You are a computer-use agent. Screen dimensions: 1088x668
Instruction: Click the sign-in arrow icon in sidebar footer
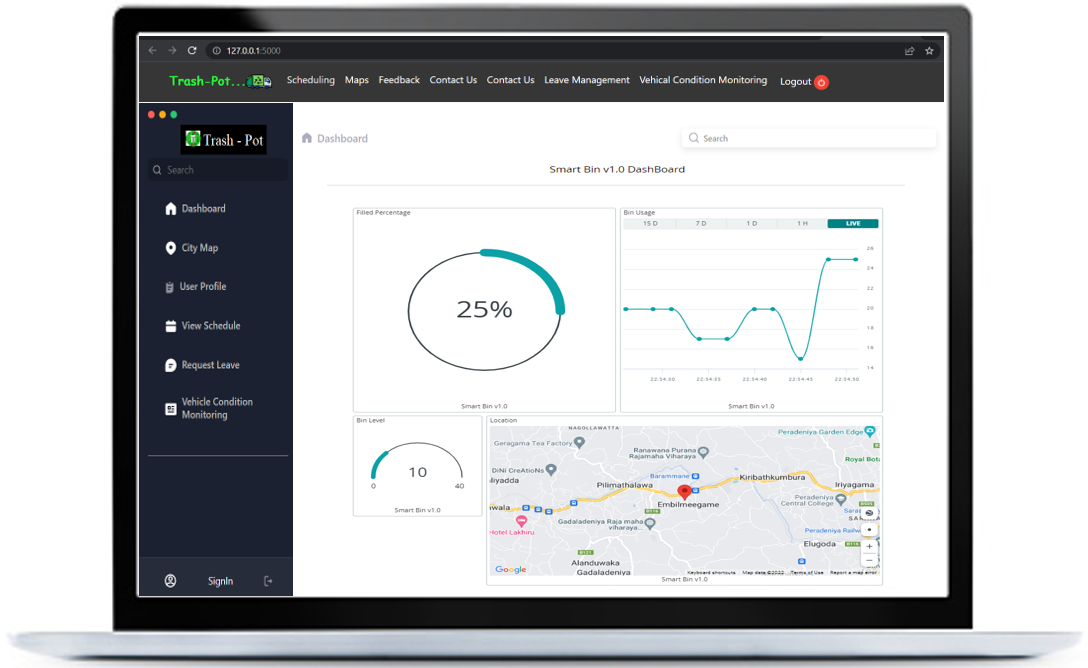268,581
